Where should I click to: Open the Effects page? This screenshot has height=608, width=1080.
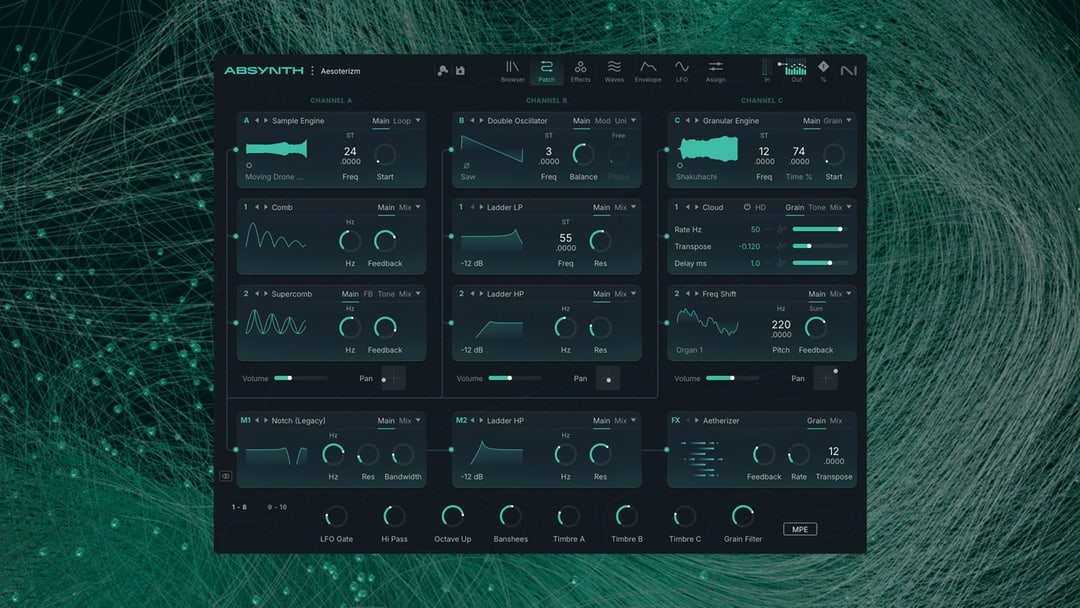pyautogui.click(x=580, y=71)
